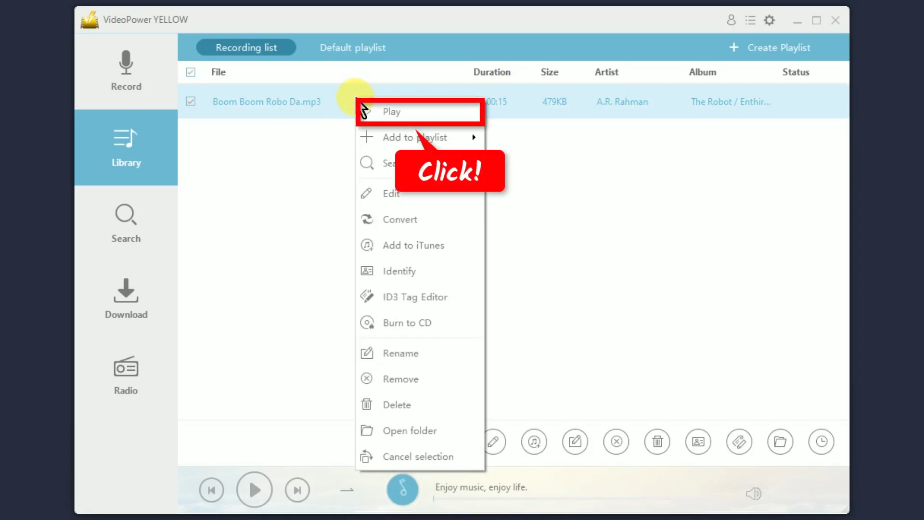The image size is (924, 520).
Task: Choose Remove from the context menu
Action: click(x=420, y=379)
